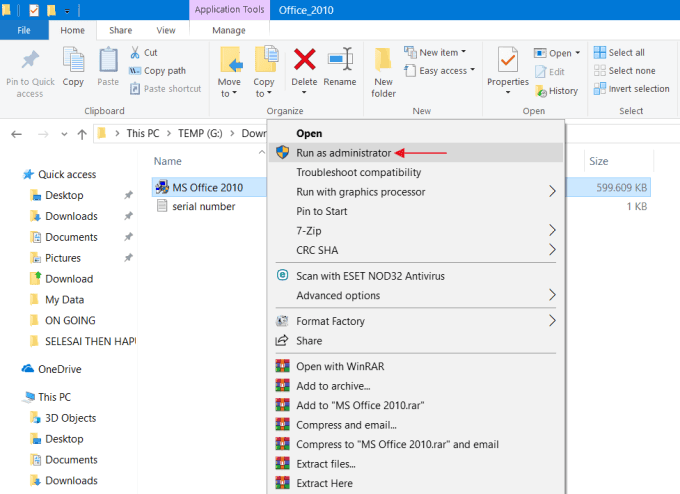The image size is (680, 494).
Task: Choose Run as administrator from context menu
Action: tap(415, 153)
